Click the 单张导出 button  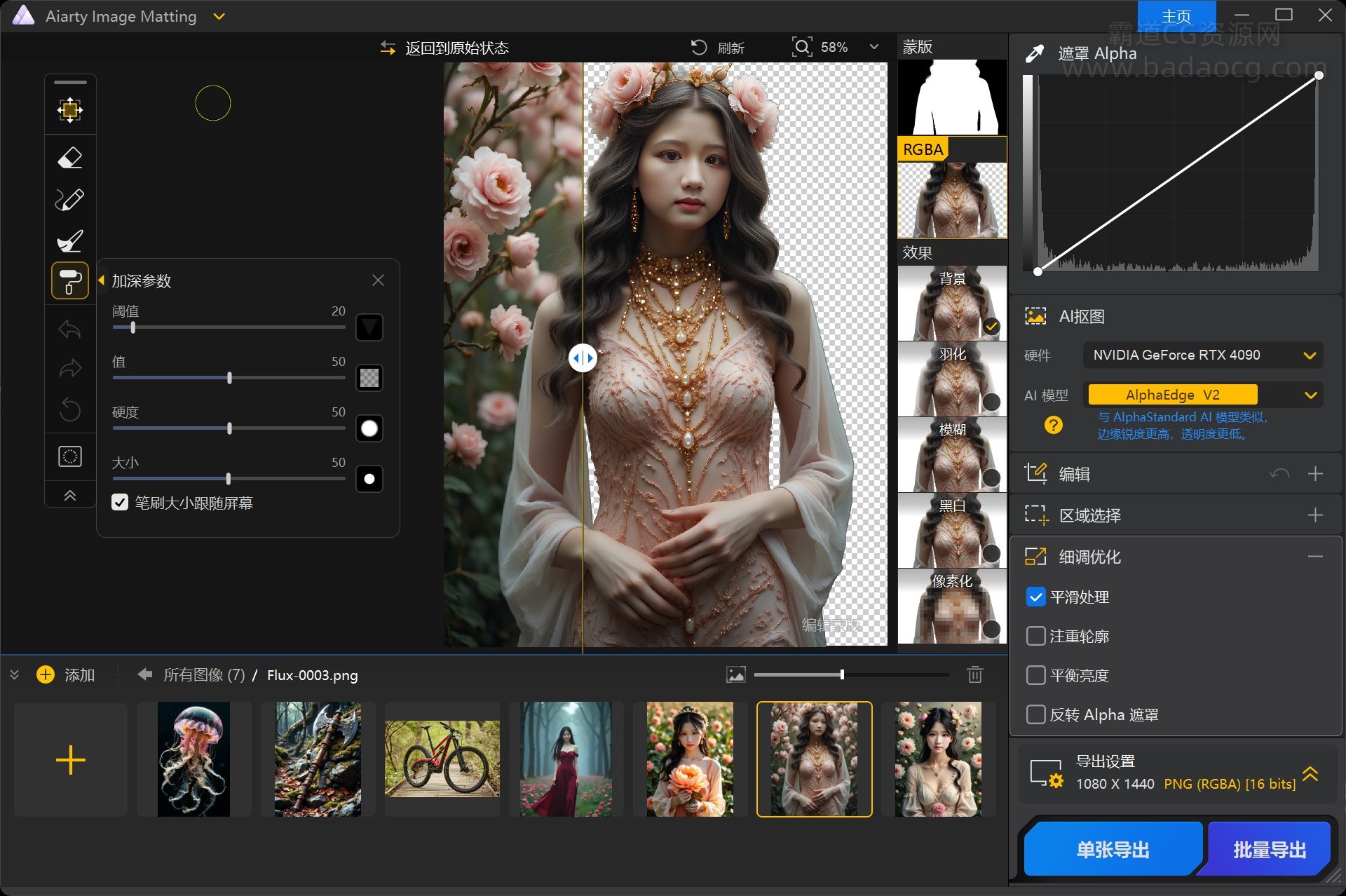coord(1113,850)
